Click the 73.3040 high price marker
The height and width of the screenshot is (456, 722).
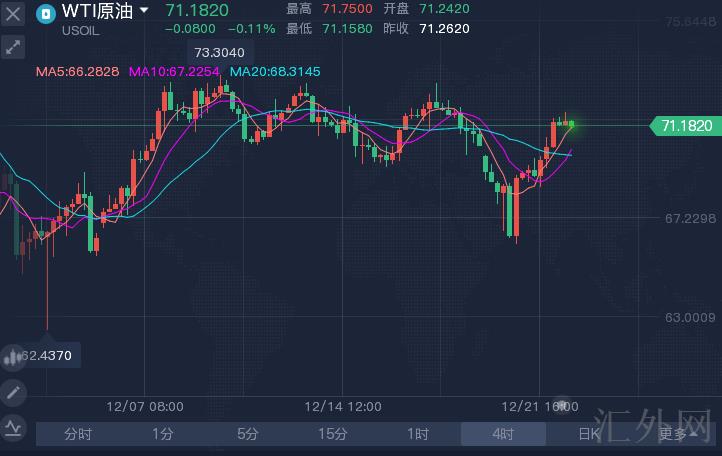(218, 52)
